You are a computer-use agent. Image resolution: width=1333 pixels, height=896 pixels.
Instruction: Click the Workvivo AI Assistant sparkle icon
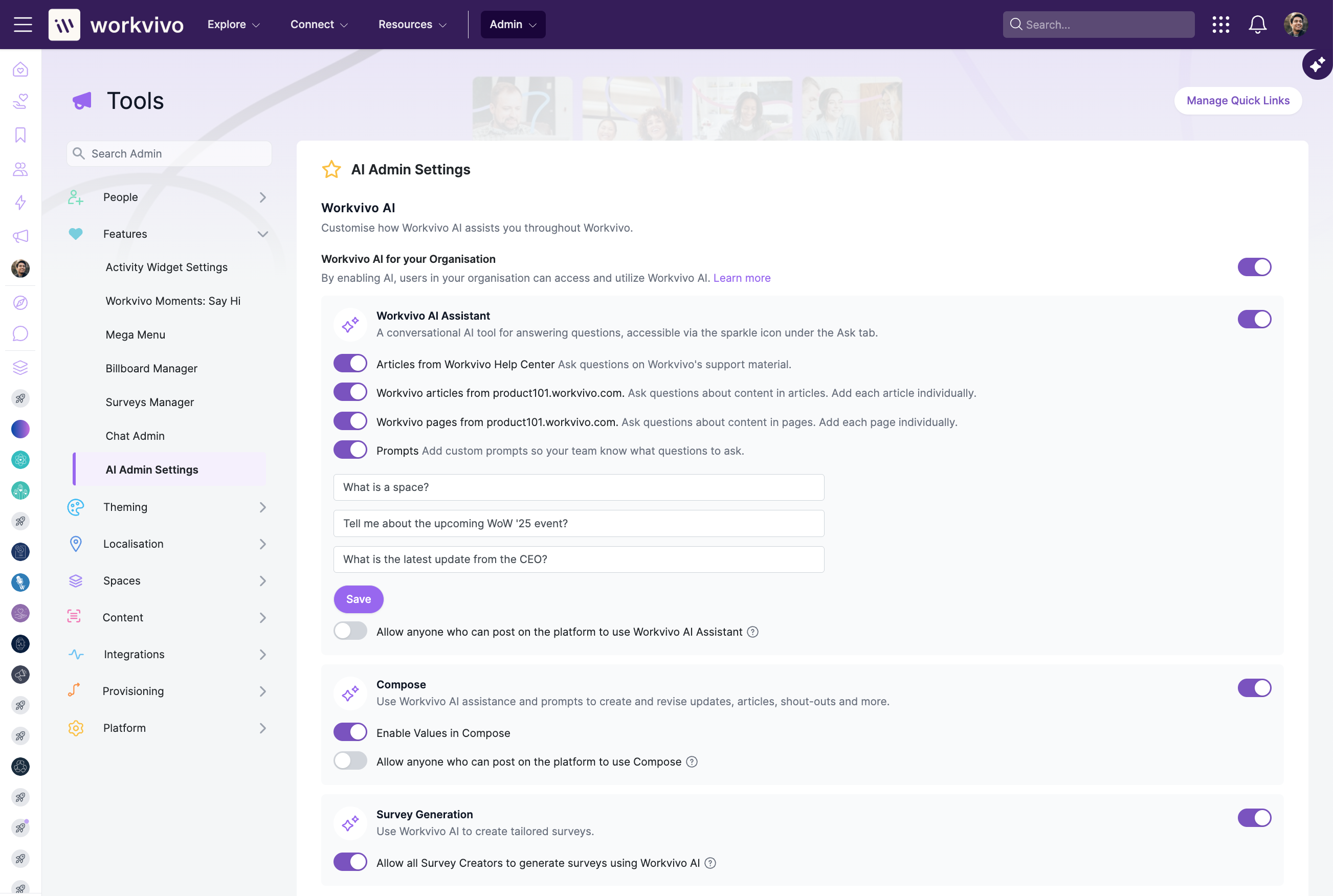point(350,325)
